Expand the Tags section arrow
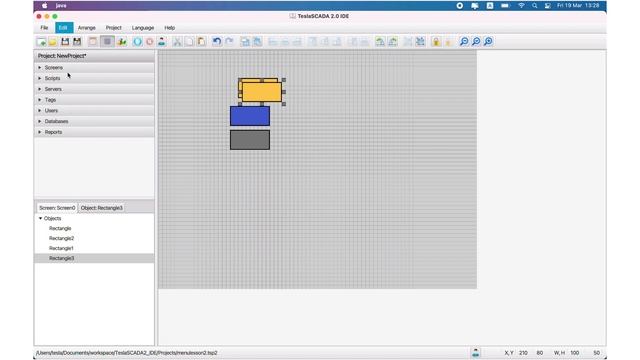This screenshot has width=640, height=360. [x=40, y=100]
